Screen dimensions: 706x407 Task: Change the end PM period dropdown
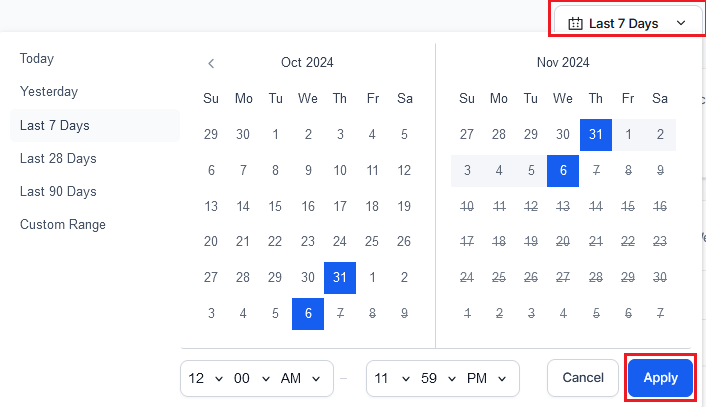(x=487, y=378)
